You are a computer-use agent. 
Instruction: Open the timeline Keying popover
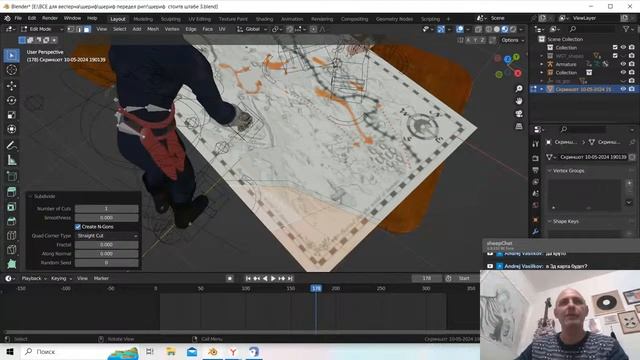61,278
